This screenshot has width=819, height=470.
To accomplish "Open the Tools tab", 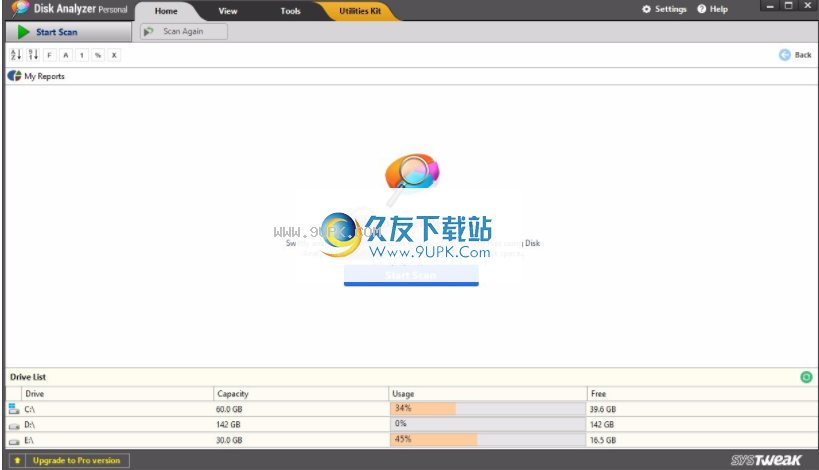I will click(x=290, y=11).
